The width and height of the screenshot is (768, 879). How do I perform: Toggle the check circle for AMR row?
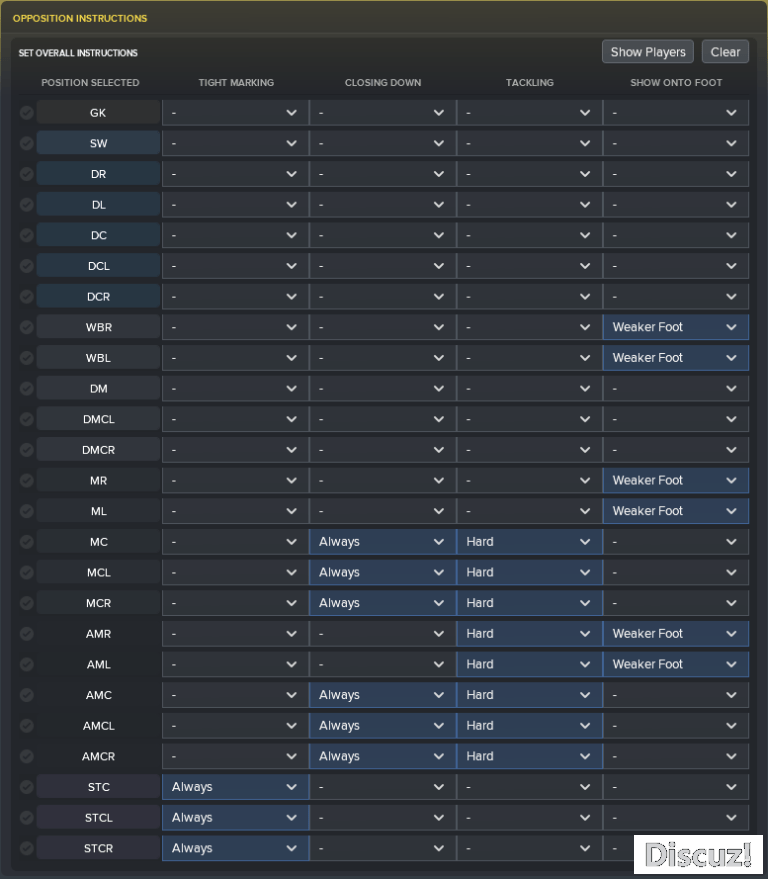coord(26,634)
